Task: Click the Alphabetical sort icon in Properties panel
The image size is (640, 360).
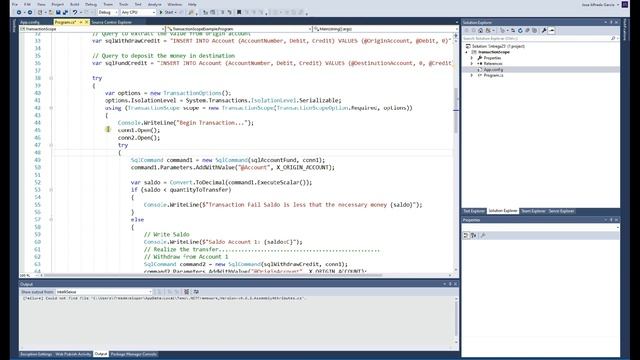Action: click(x=473, y=236)
